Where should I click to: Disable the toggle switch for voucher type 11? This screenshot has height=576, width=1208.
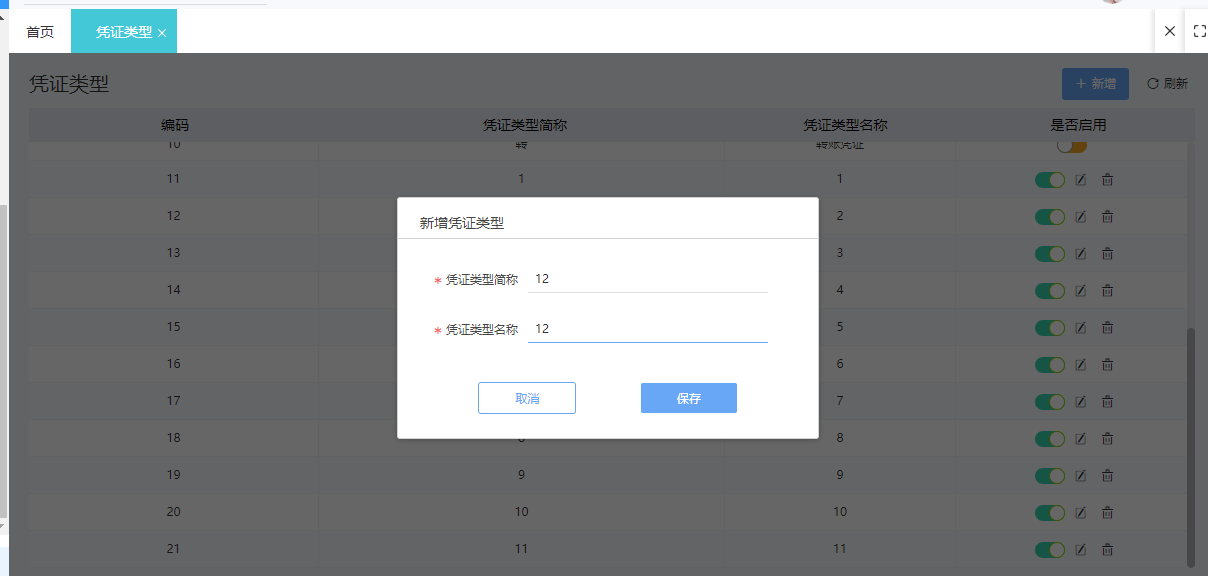[1049, 179]
